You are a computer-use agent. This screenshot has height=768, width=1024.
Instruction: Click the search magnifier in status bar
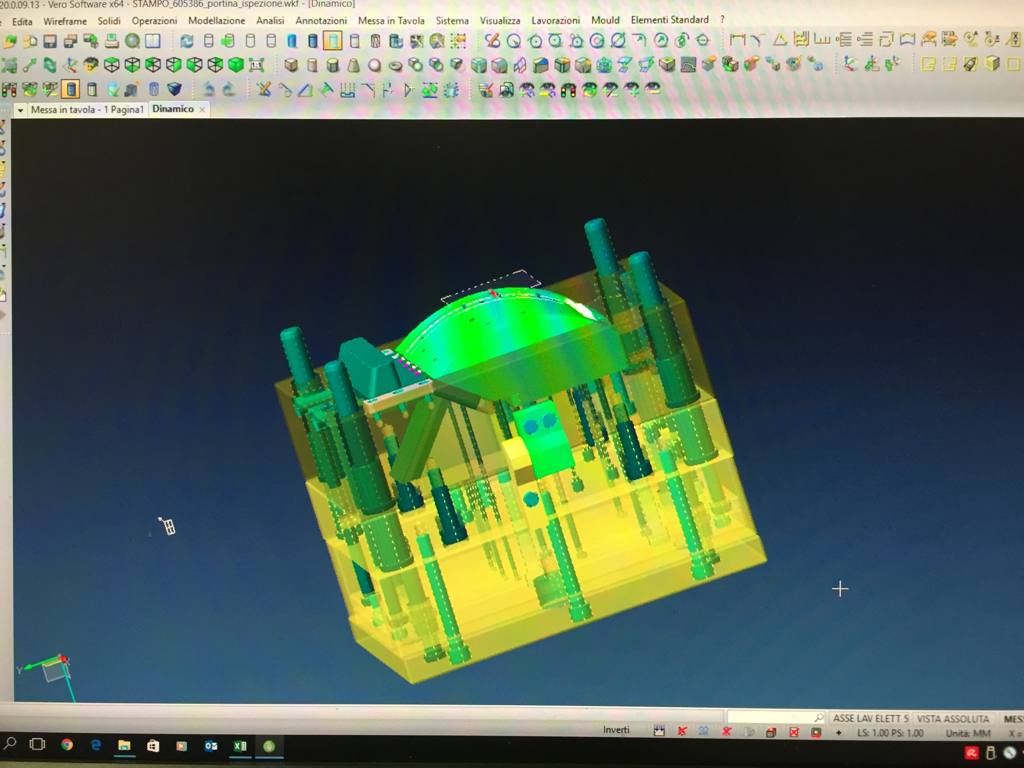819,718
